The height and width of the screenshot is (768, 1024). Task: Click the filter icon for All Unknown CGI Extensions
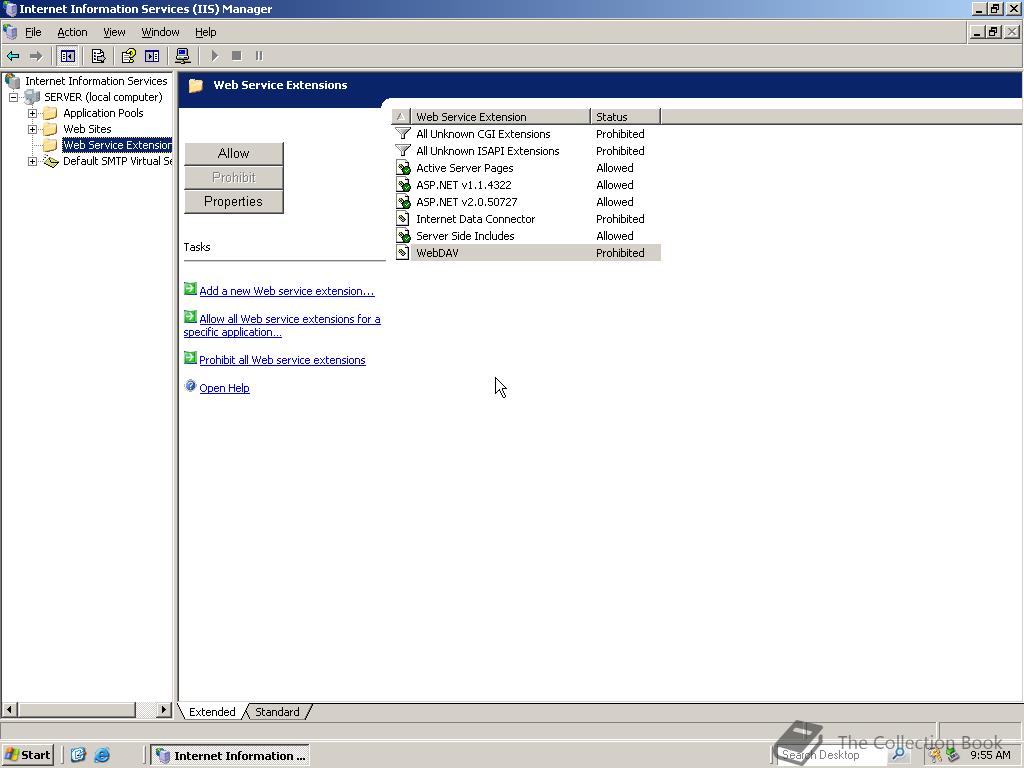pos(403,134)
